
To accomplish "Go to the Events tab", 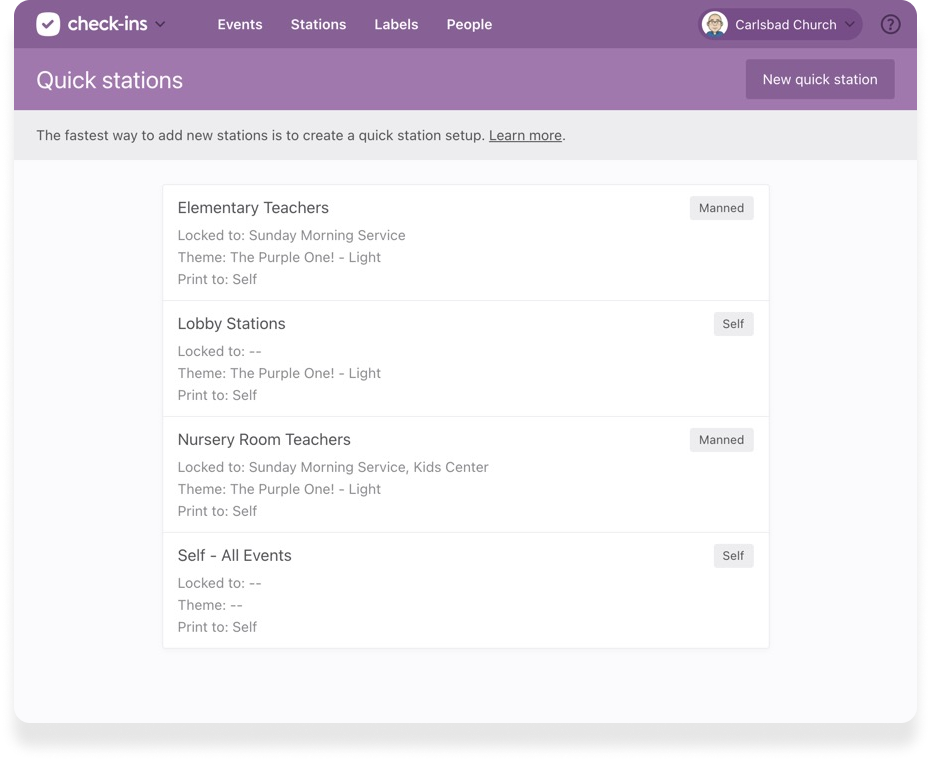I will (240, 25).
